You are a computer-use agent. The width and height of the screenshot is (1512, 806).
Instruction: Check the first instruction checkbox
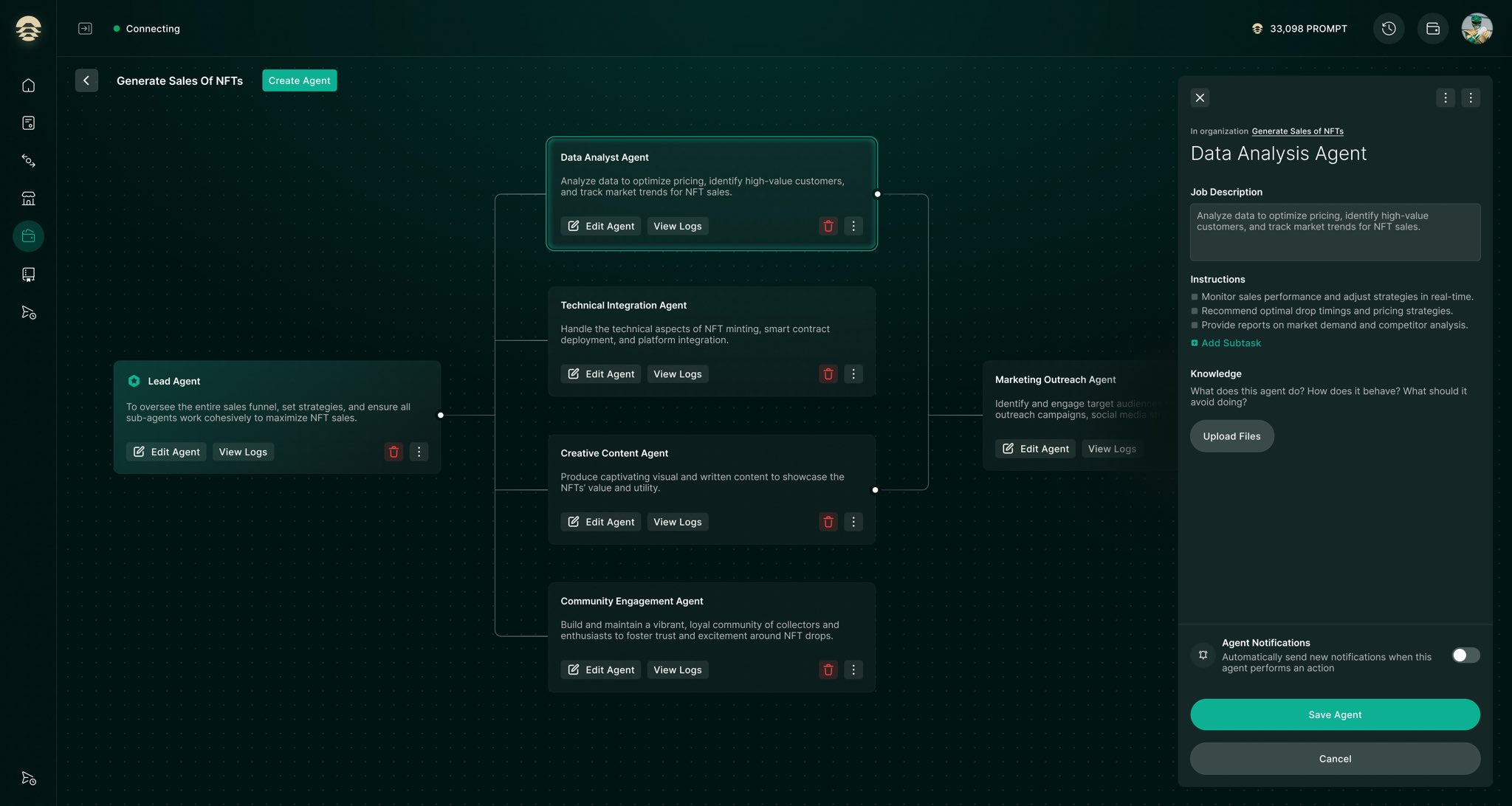1194,296
